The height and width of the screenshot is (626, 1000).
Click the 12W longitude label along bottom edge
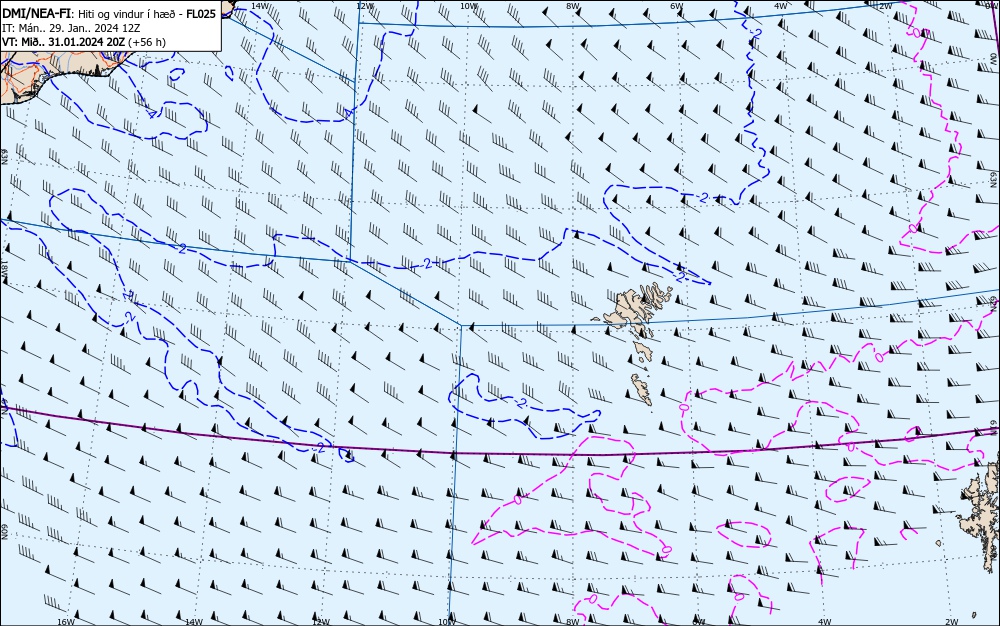[x=321, y=622]
